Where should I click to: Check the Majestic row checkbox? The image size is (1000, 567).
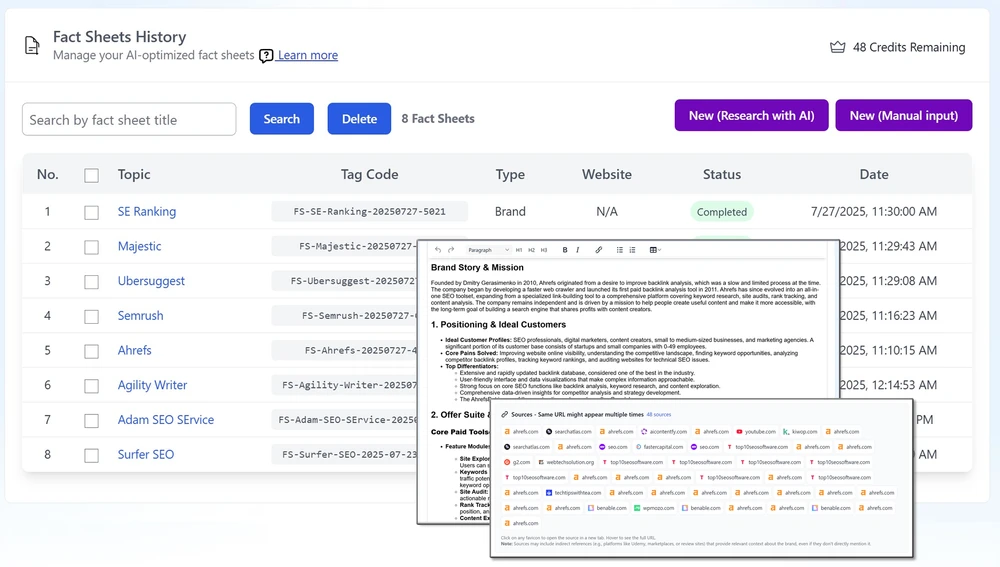click(x=91, y=247)
